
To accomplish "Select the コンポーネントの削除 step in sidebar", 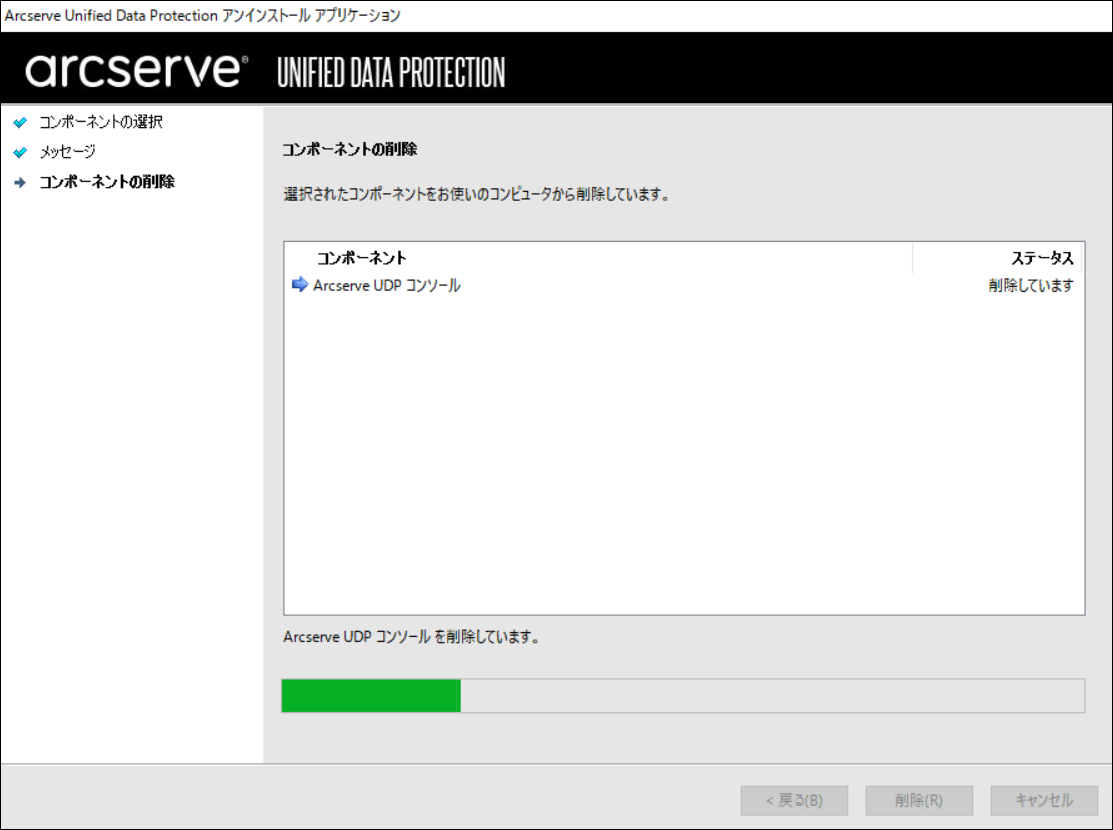I will click(106, 182).
